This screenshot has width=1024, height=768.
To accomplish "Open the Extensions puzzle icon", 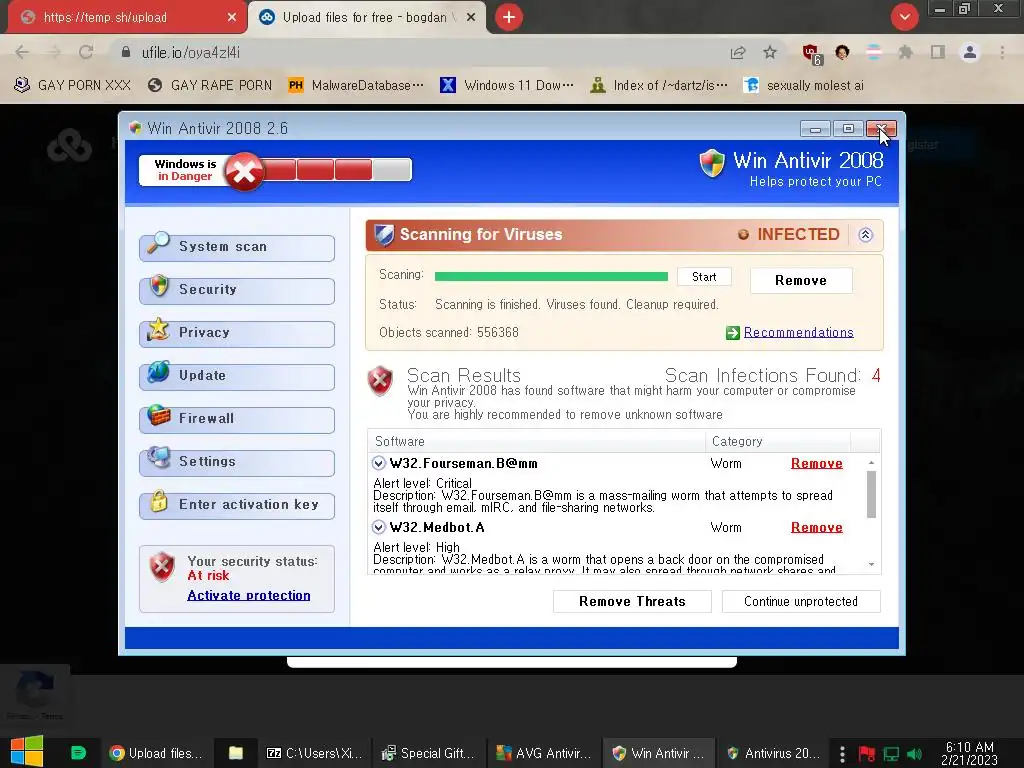I will tap(905, 52).
